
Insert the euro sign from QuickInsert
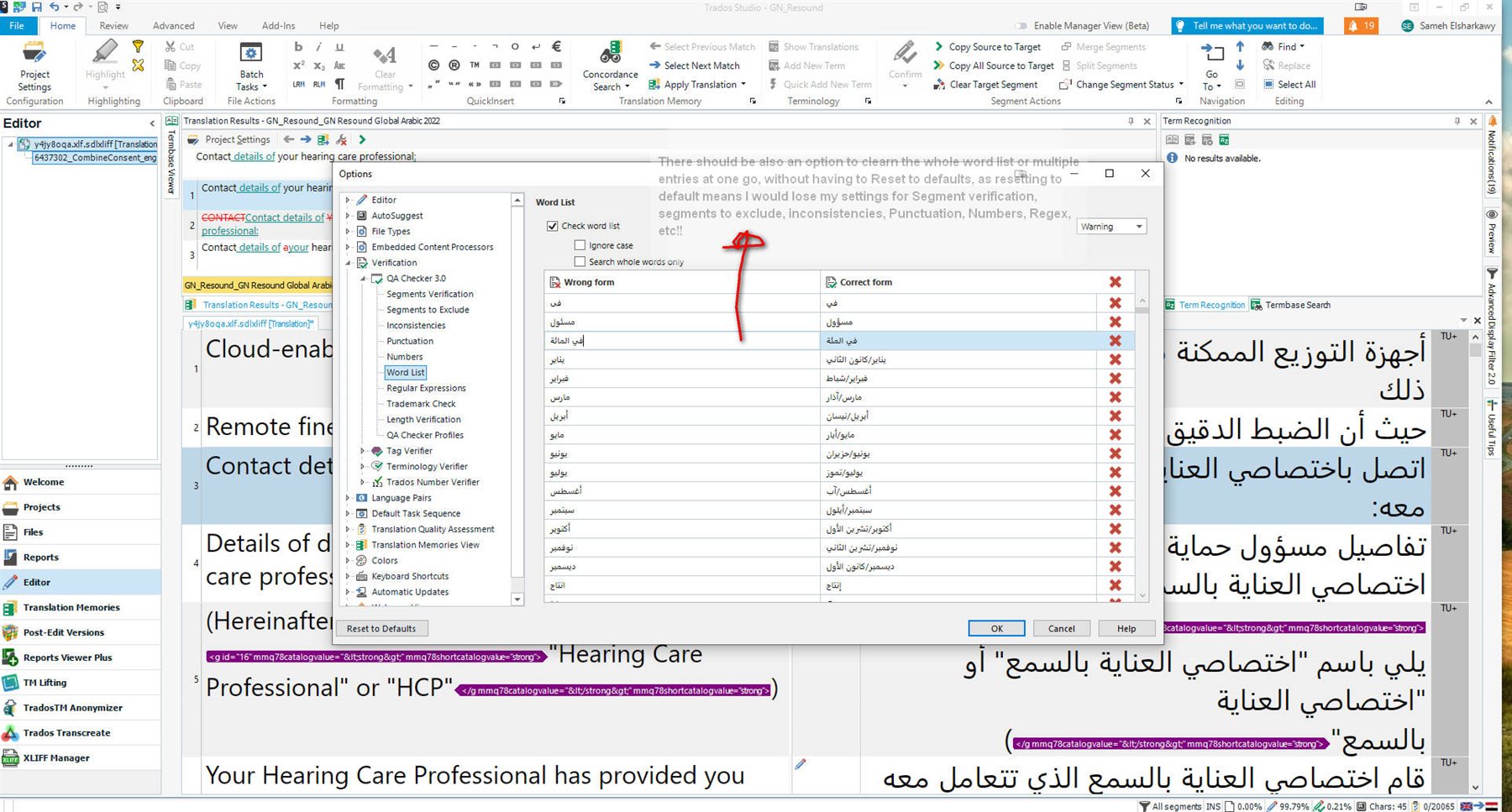point(556,47)
